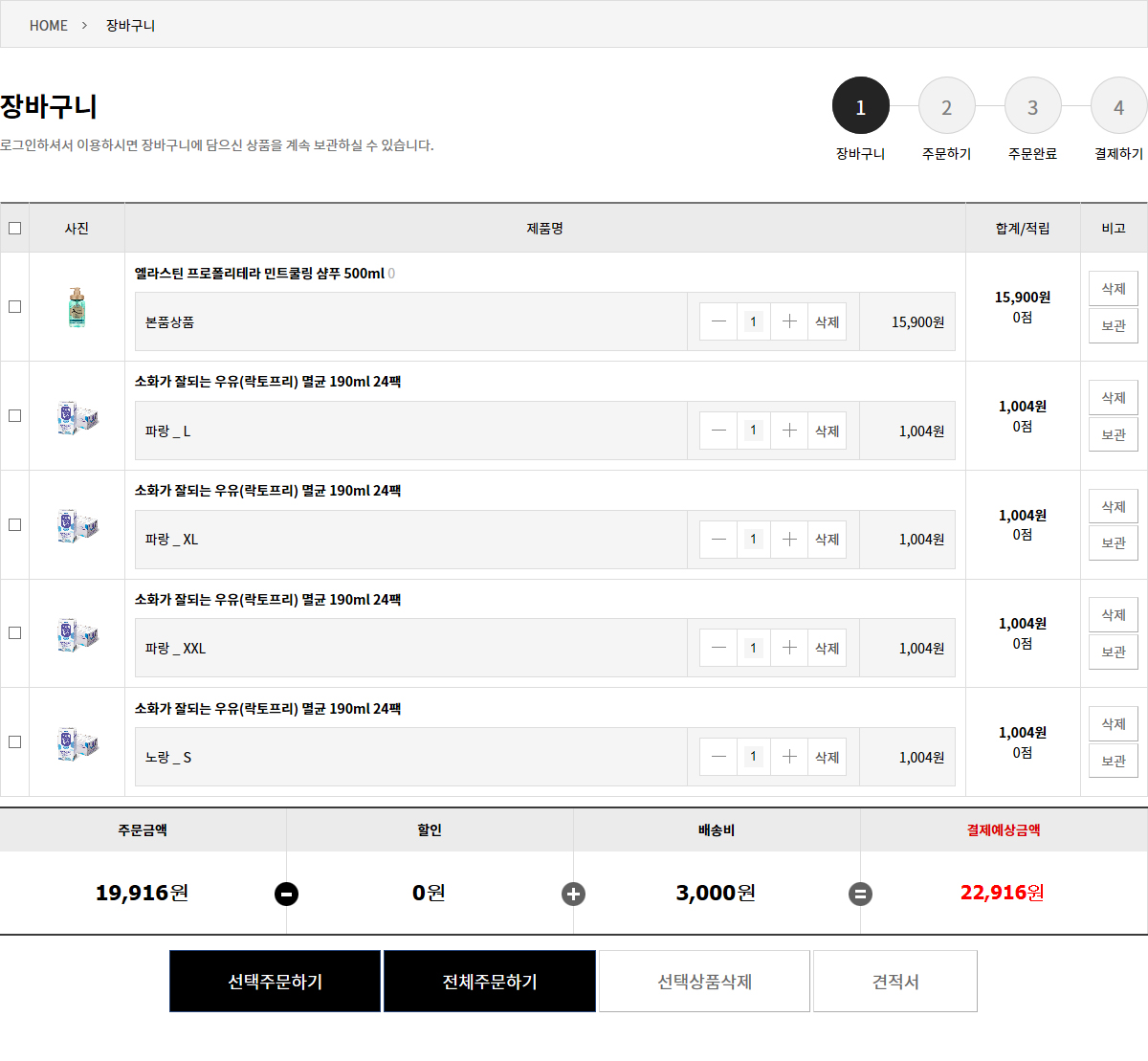Open milk pack image for 노랑 _ S
This screenshot has width=1148, height=1061.
coord(77,742)
